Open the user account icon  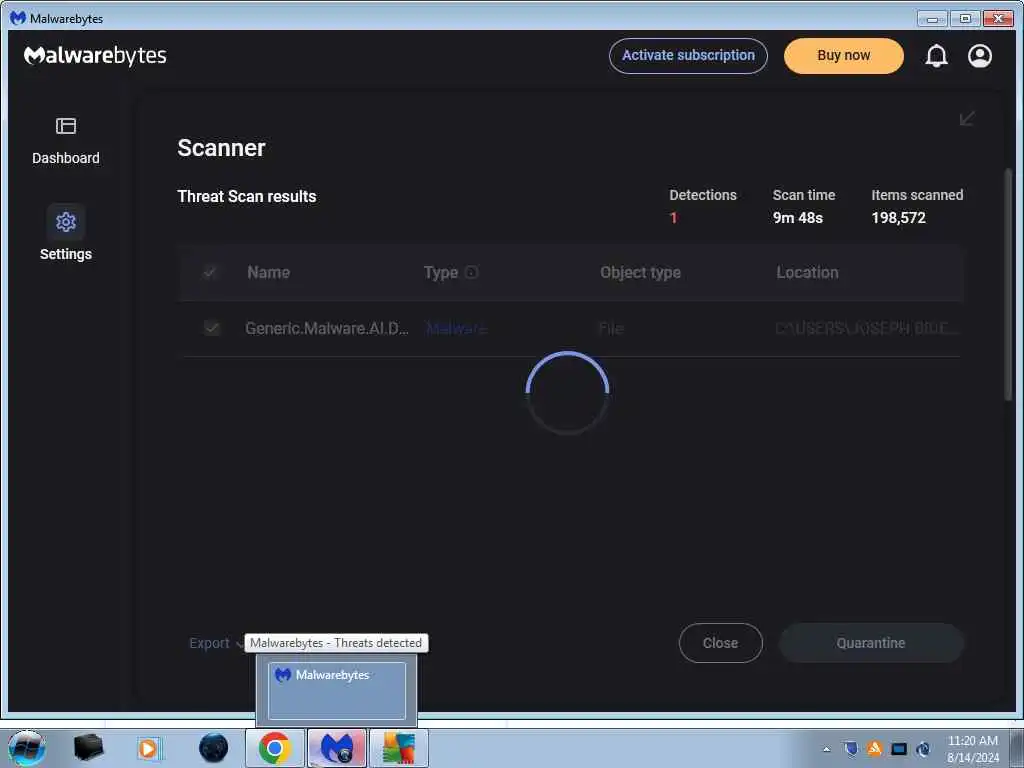tap(980, 56)
